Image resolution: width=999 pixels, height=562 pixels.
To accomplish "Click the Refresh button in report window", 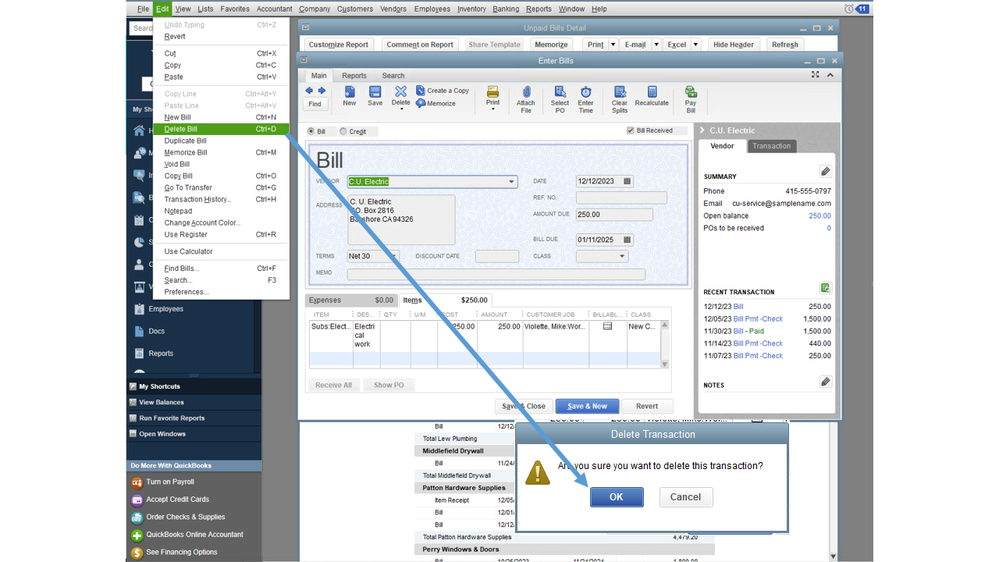I will tap(784, 45).
